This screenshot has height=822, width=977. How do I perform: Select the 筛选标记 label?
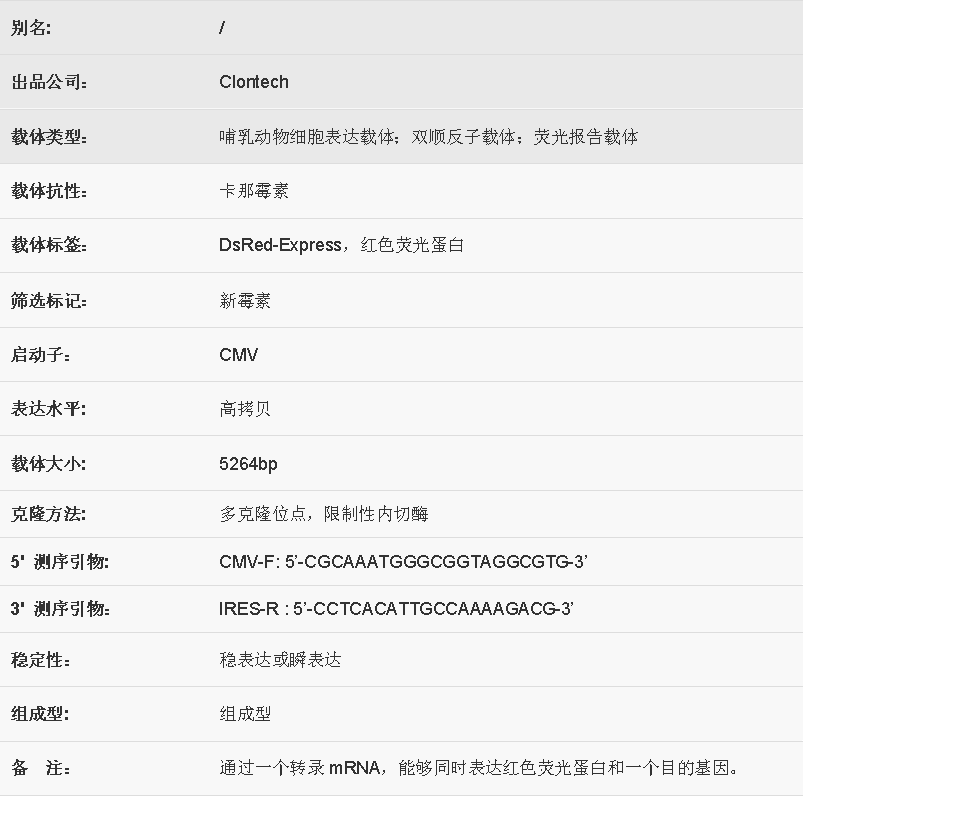click(49, 301)
